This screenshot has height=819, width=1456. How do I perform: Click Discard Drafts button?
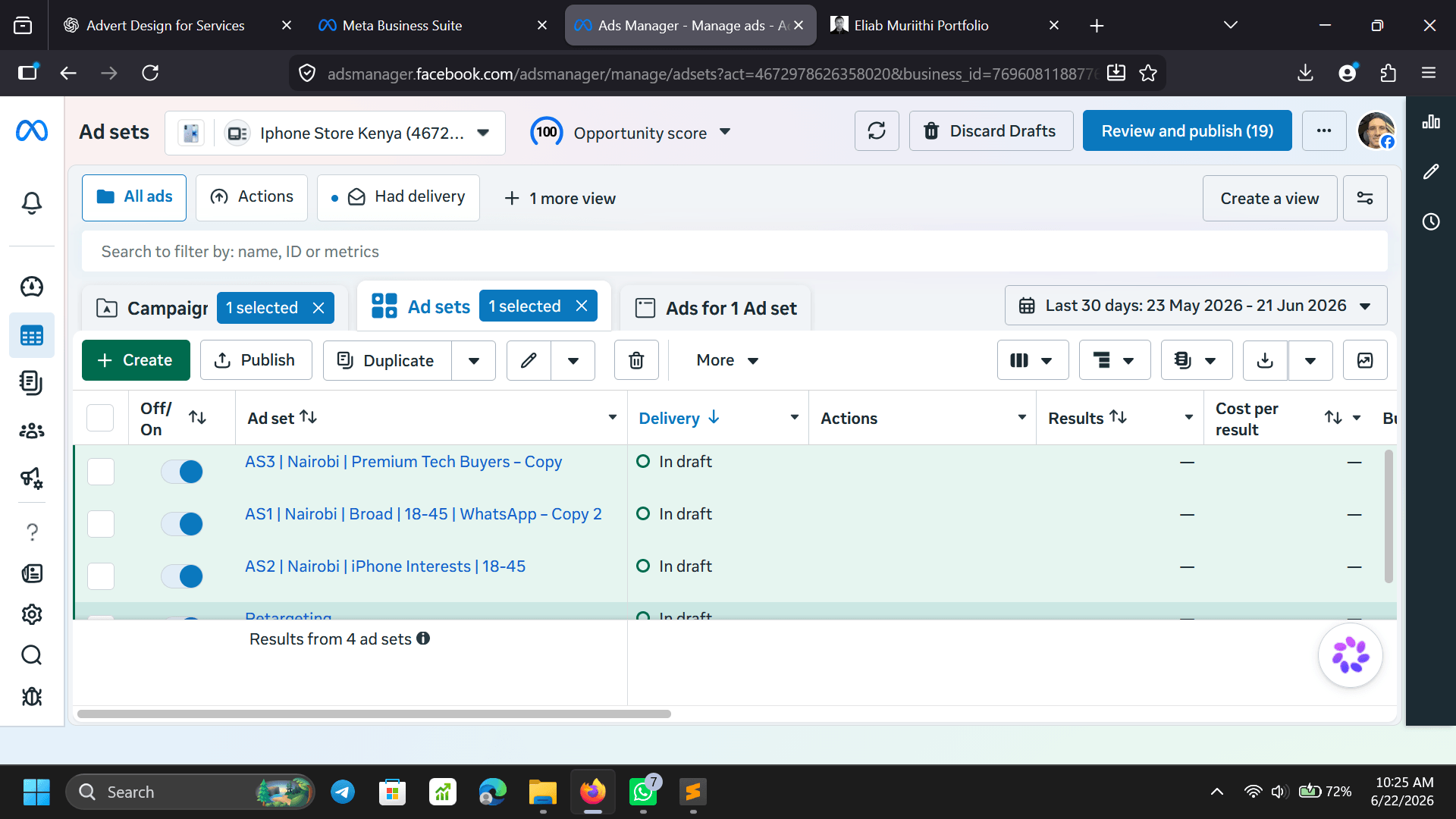point(991,131)
